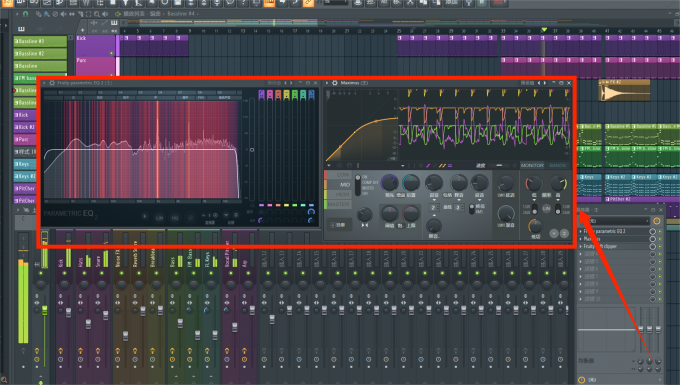The height and width of the screenshot is (385, 680).
Task: Select the paint brush tool in playlist toolbar
Action: coord(47,14)
